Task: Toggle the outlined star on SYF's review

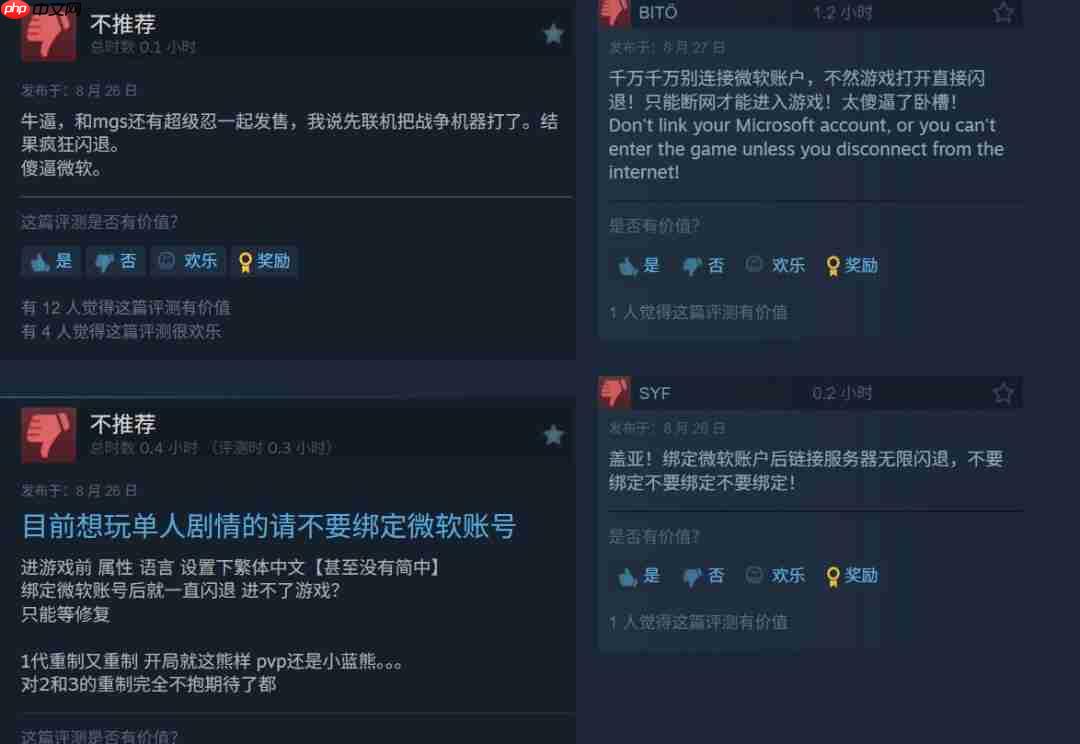Action: [1003, 393]
